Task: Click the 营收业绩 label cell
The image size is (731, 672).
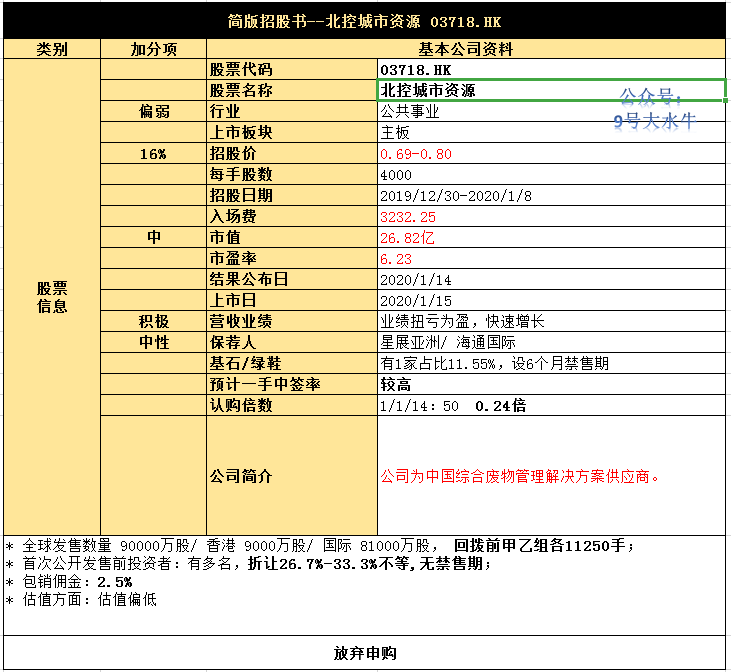Action: pyautogui.click(x=292, y=321)
